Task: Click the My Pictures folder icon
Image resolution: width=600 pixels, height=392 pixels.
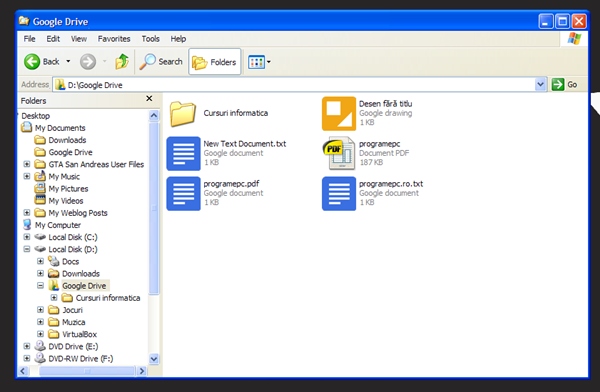Action: point(40,188)
